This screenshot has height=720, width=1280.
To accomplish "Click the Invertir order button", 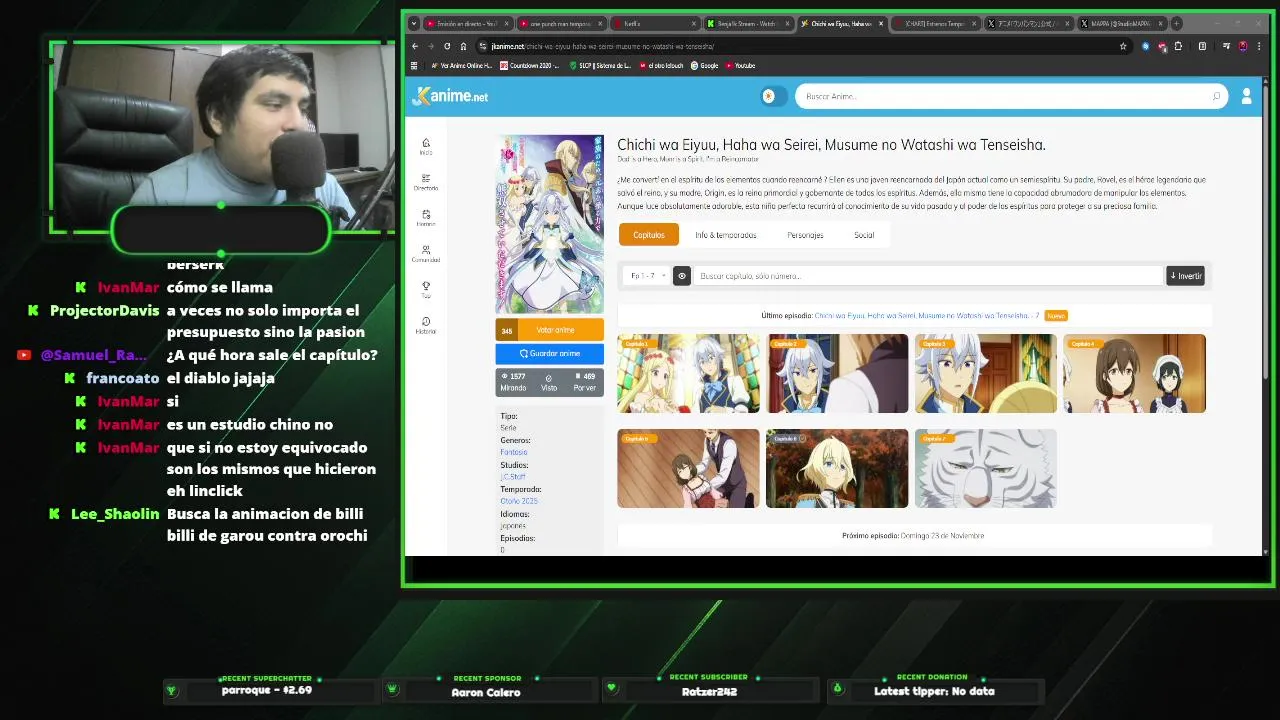I will 1185,276.
